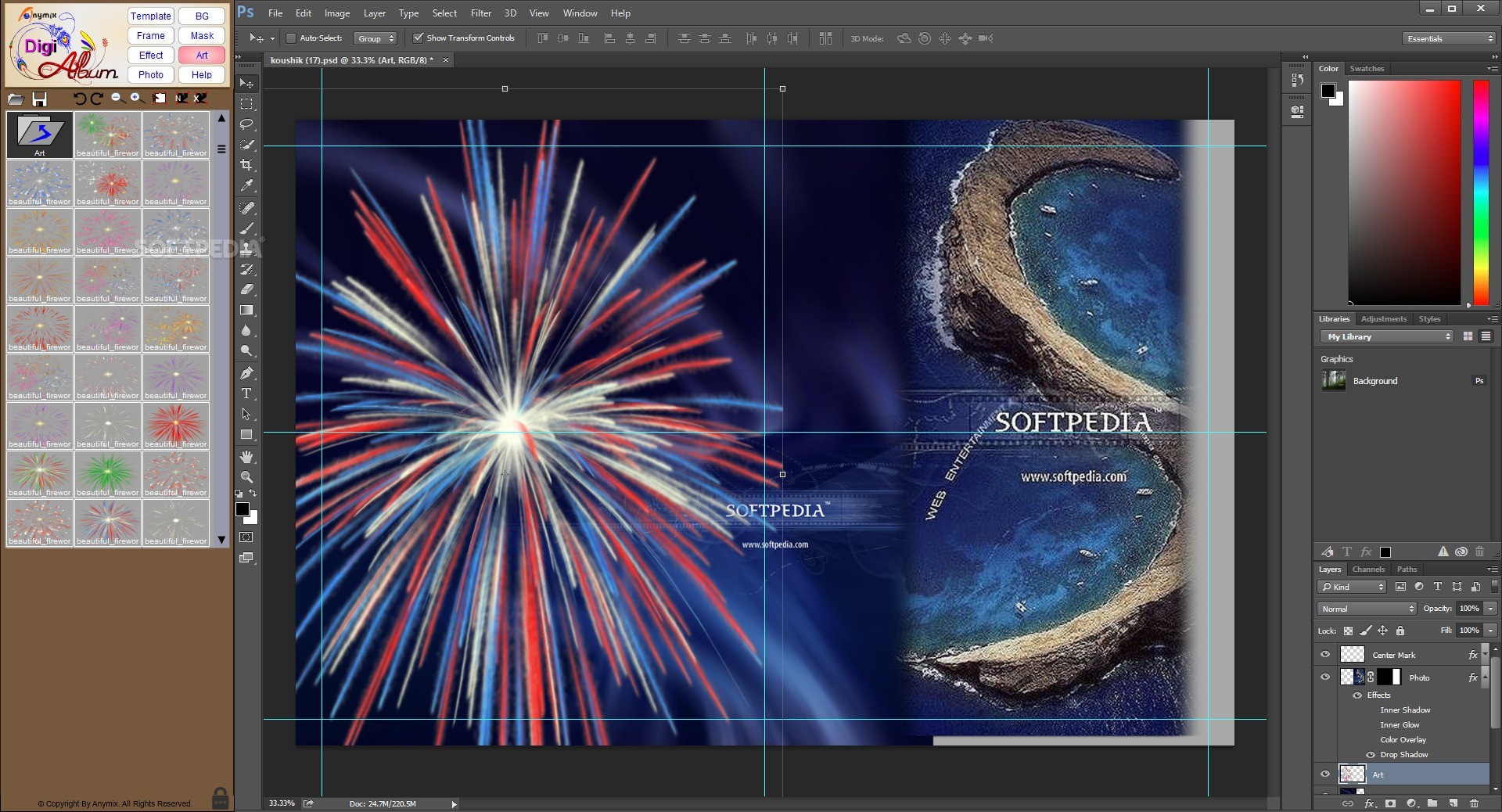1502x812 pixels.
Task: Delete layer with the Layers trash icon
Action: point(1474,803)
